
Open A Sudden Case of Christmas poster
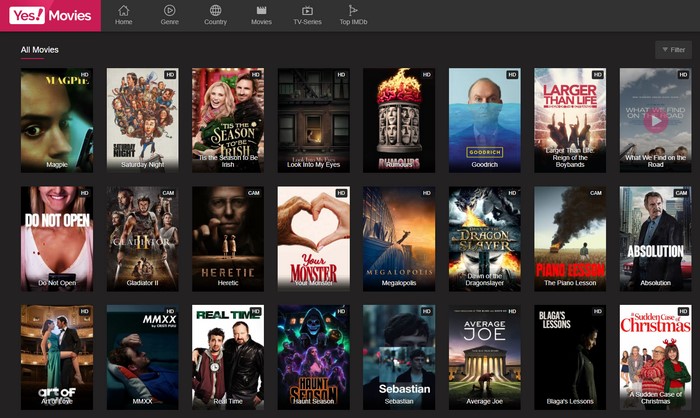[x=655, y=357]
